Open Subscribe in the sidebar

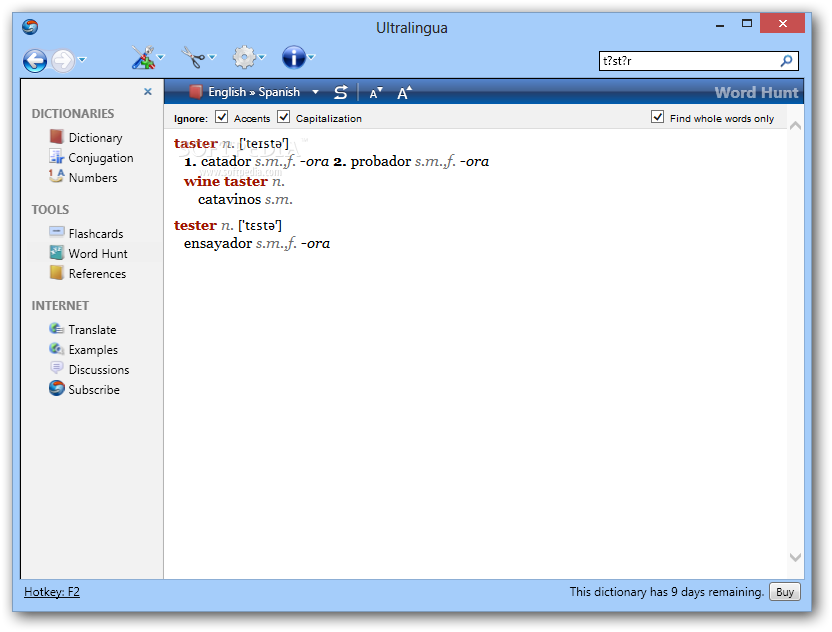(x=94, y=390)
